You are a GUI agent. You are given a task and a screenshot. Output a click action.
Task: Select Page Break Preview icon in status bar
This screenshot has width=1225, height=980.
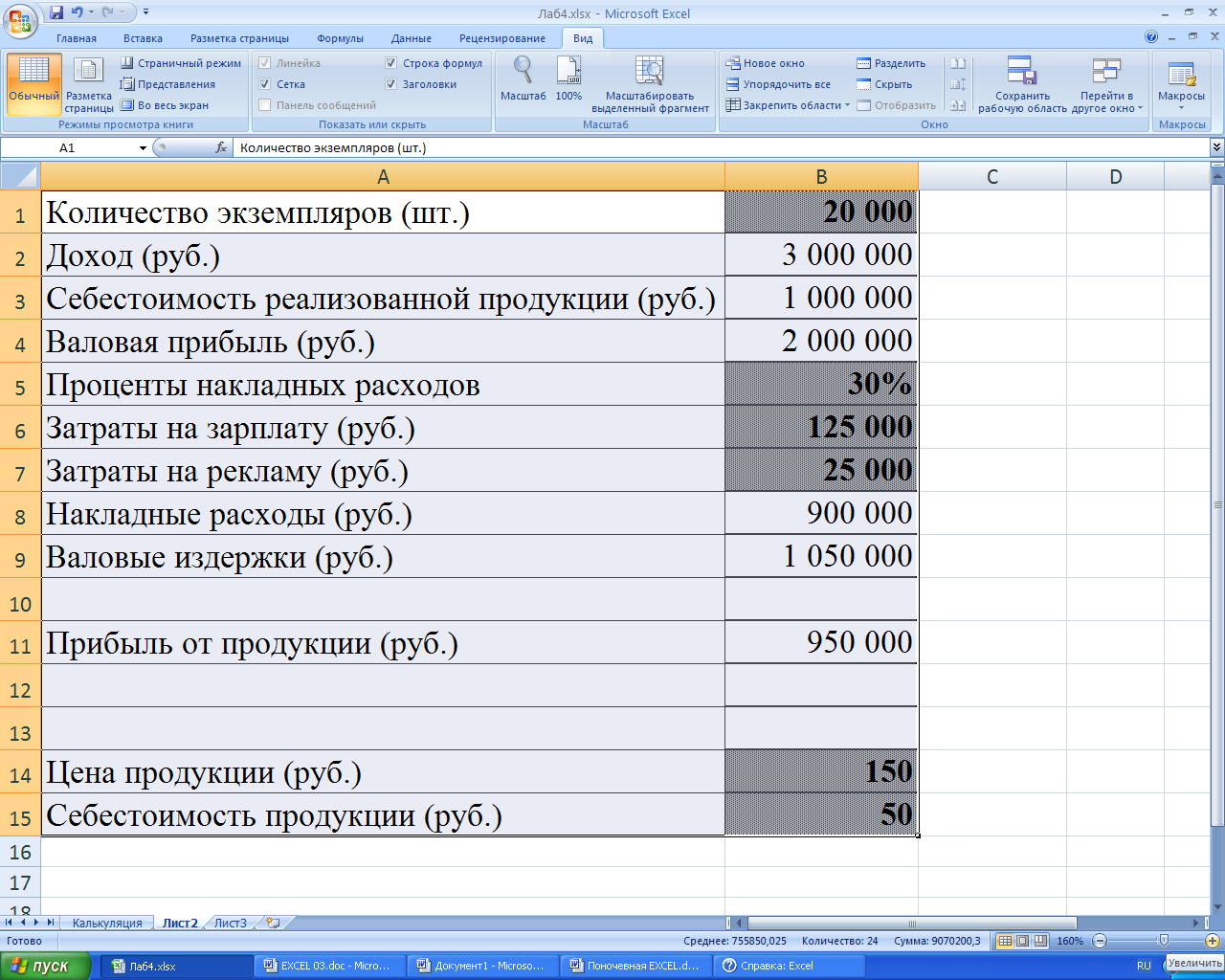(x=1040, y=941)
